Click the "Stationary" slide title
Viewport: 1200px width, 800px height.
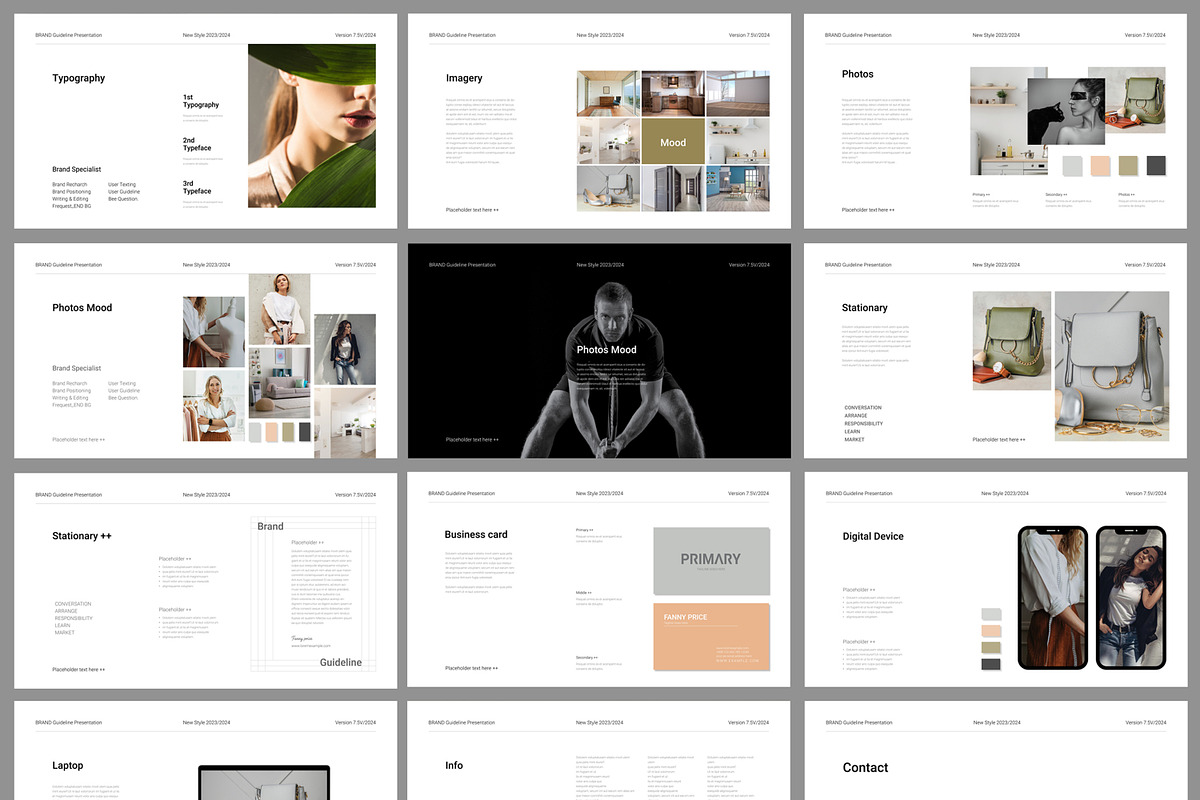pyautogui.click(x=864, y=308)
